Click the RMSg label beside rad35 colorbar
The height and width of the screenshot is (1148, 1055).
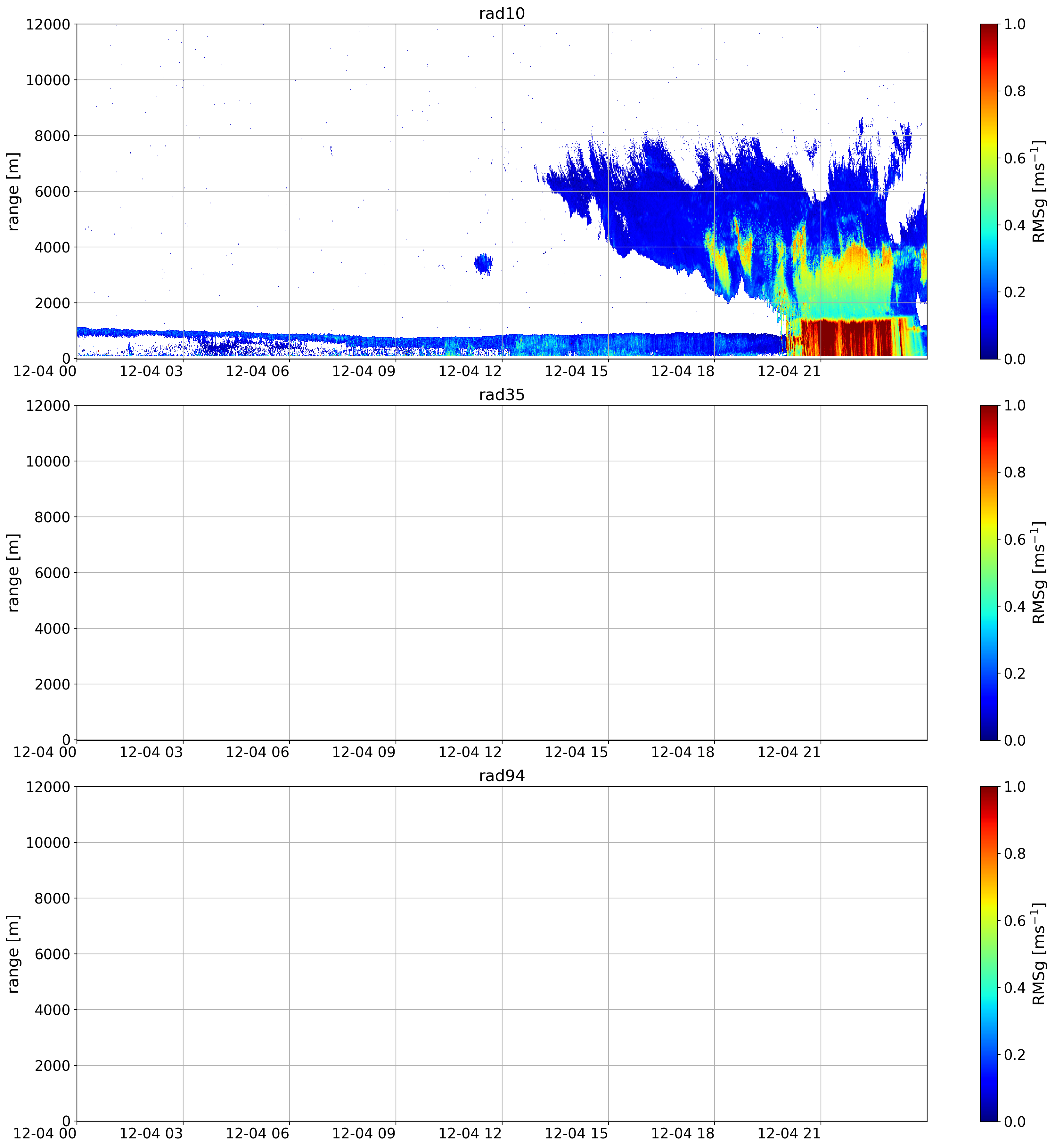click(x=1039, y=572)
